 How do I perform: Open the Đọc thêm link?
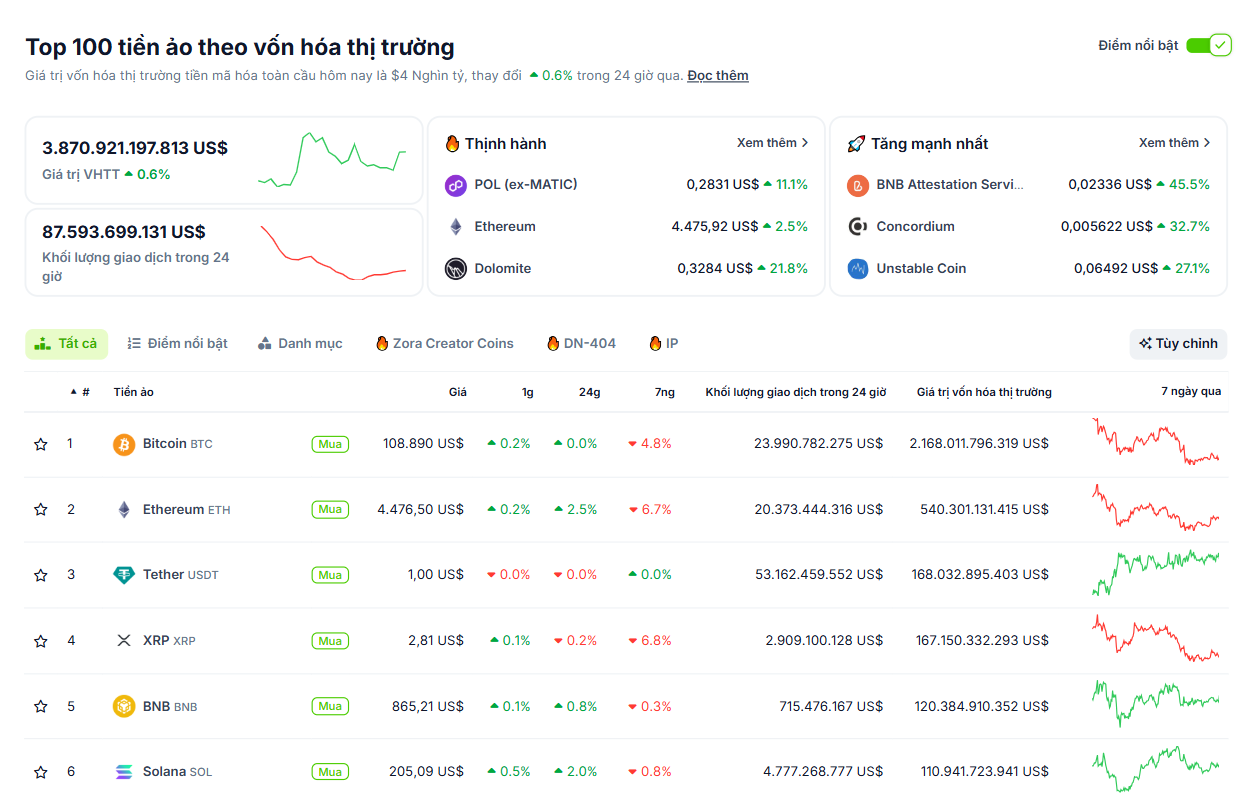coord(717,75)
